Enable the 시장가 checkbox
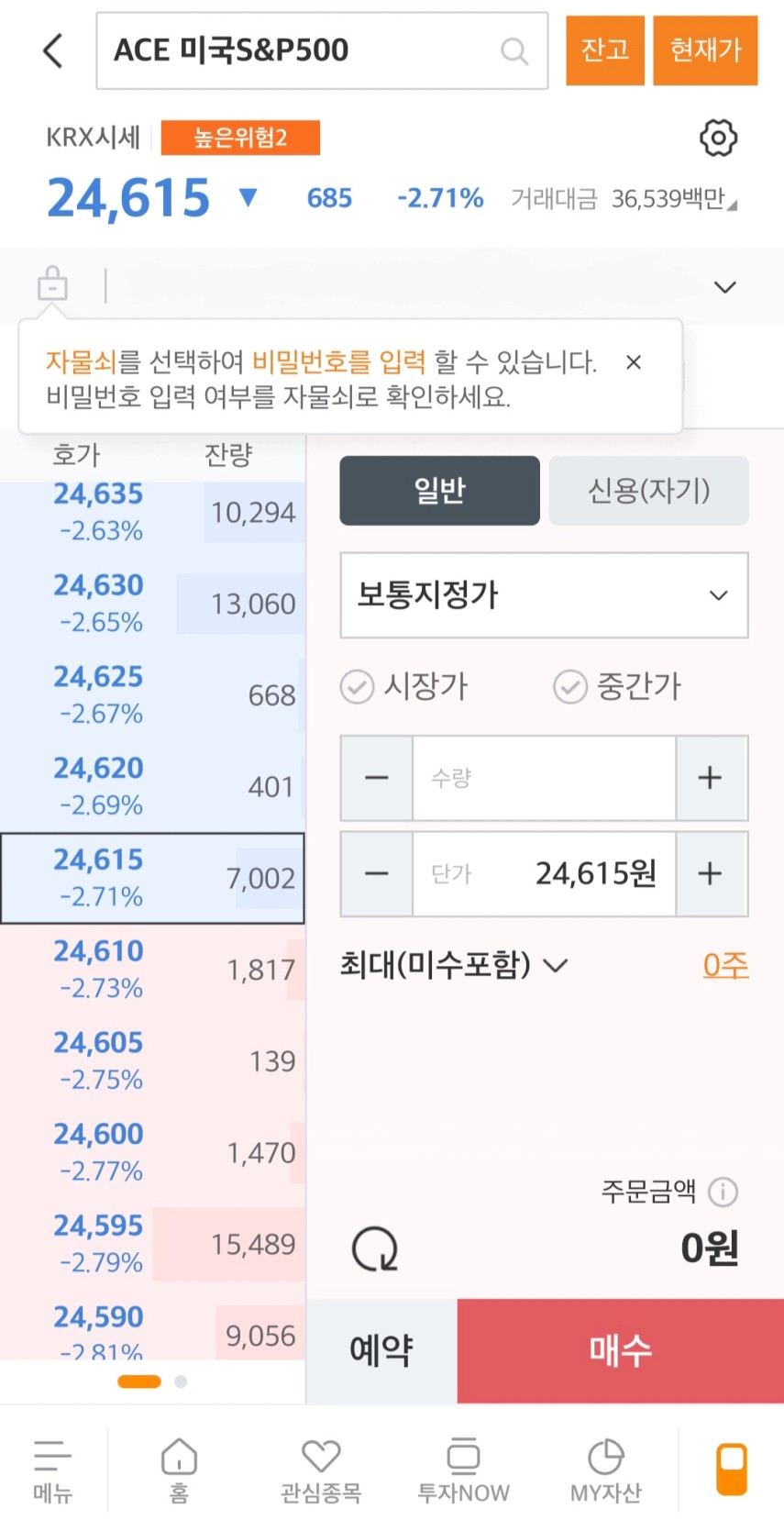 pos(358,686)
